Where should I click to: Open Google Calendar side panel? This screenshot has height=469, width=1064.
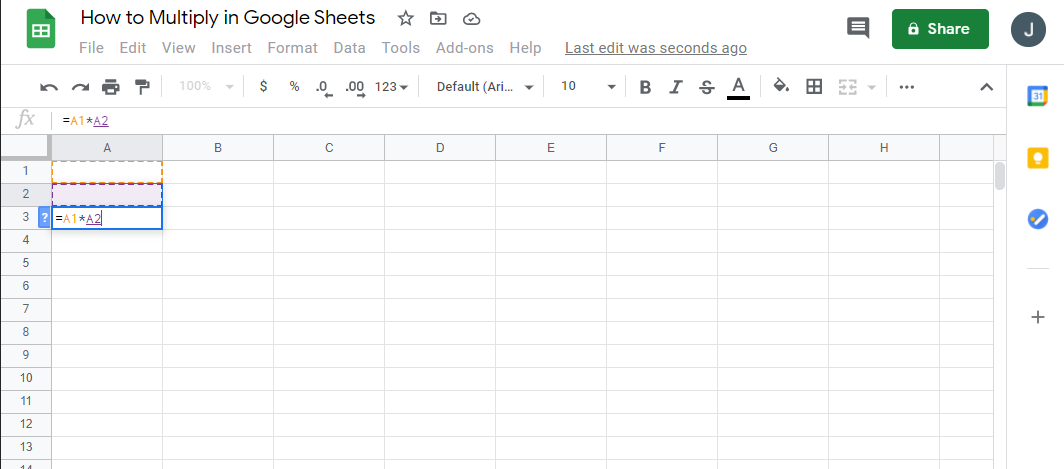1037,96
